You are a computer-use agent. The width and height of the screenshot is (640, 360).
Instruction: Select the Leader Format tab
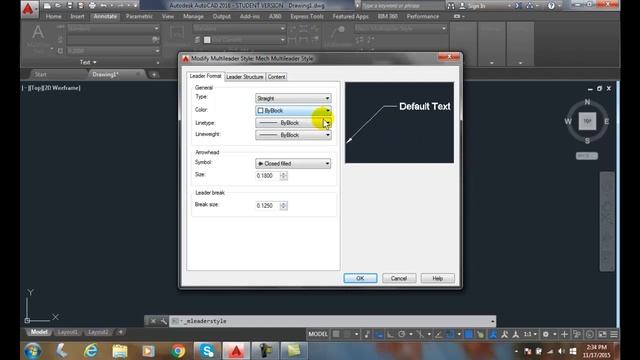(x=205, y=76)
